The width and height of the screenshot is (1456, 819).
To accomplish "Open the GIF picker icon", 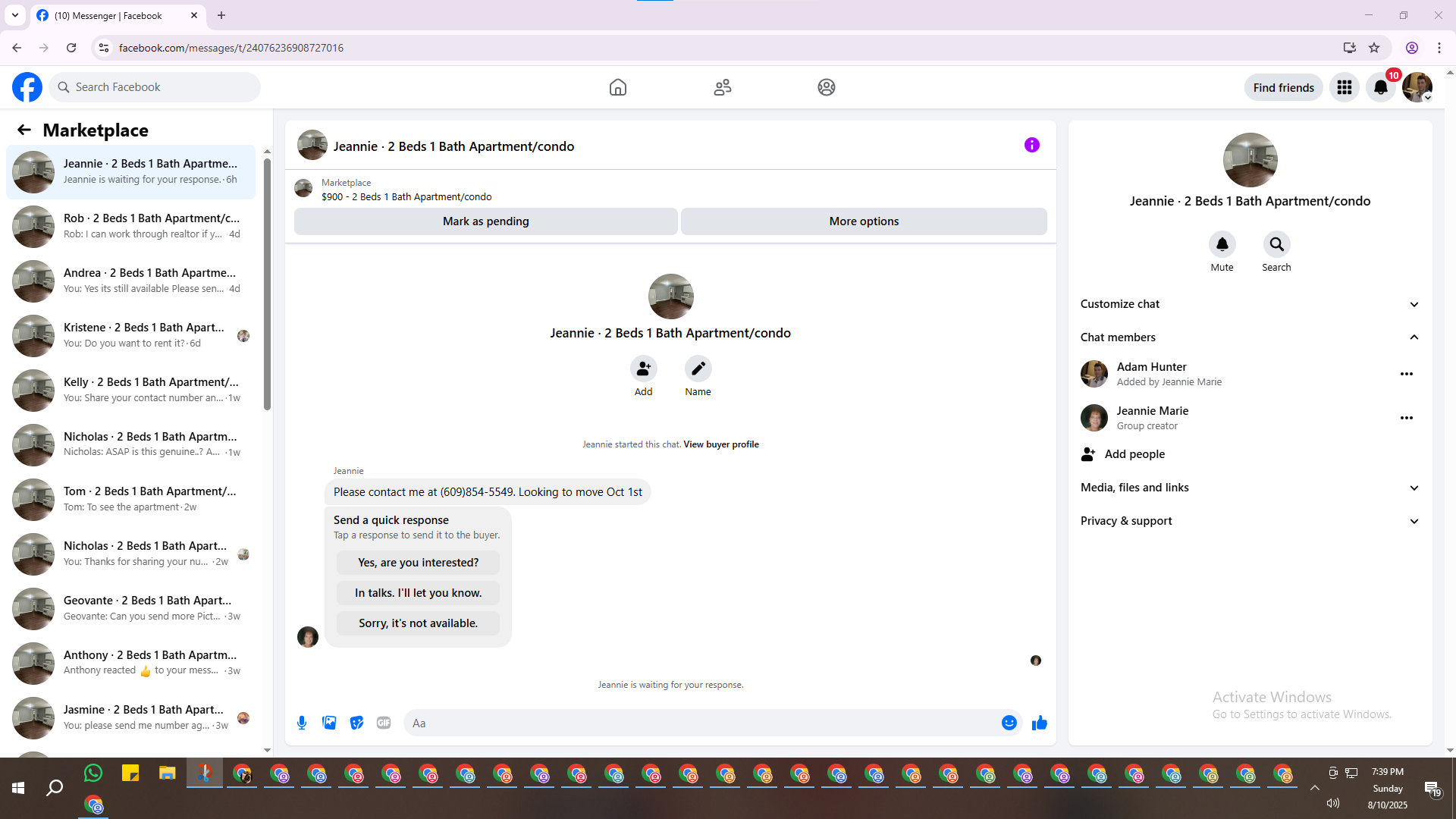I will coord(384,723).
